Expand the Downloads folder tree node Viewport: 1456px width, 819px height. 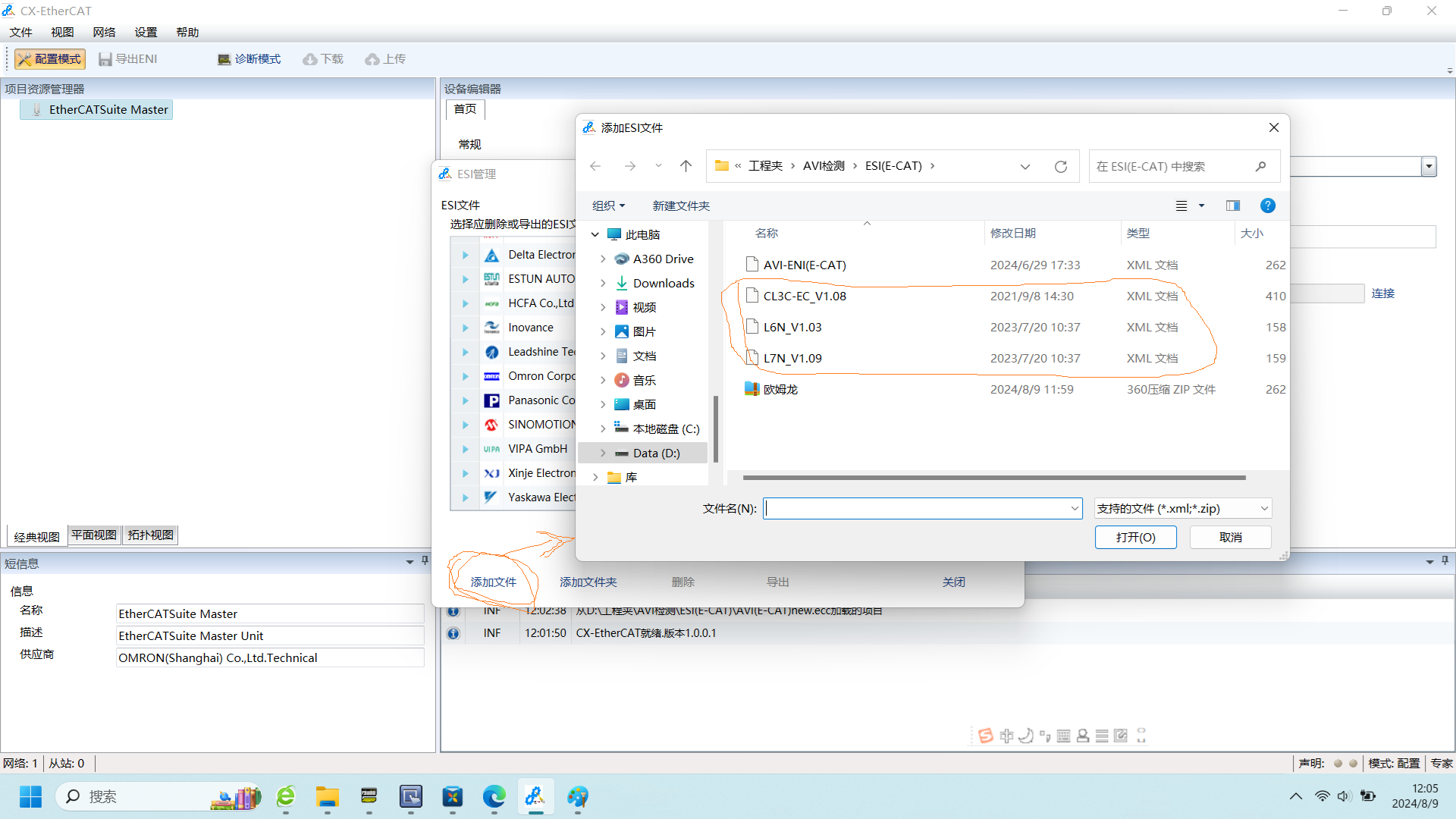click(603, 283)
